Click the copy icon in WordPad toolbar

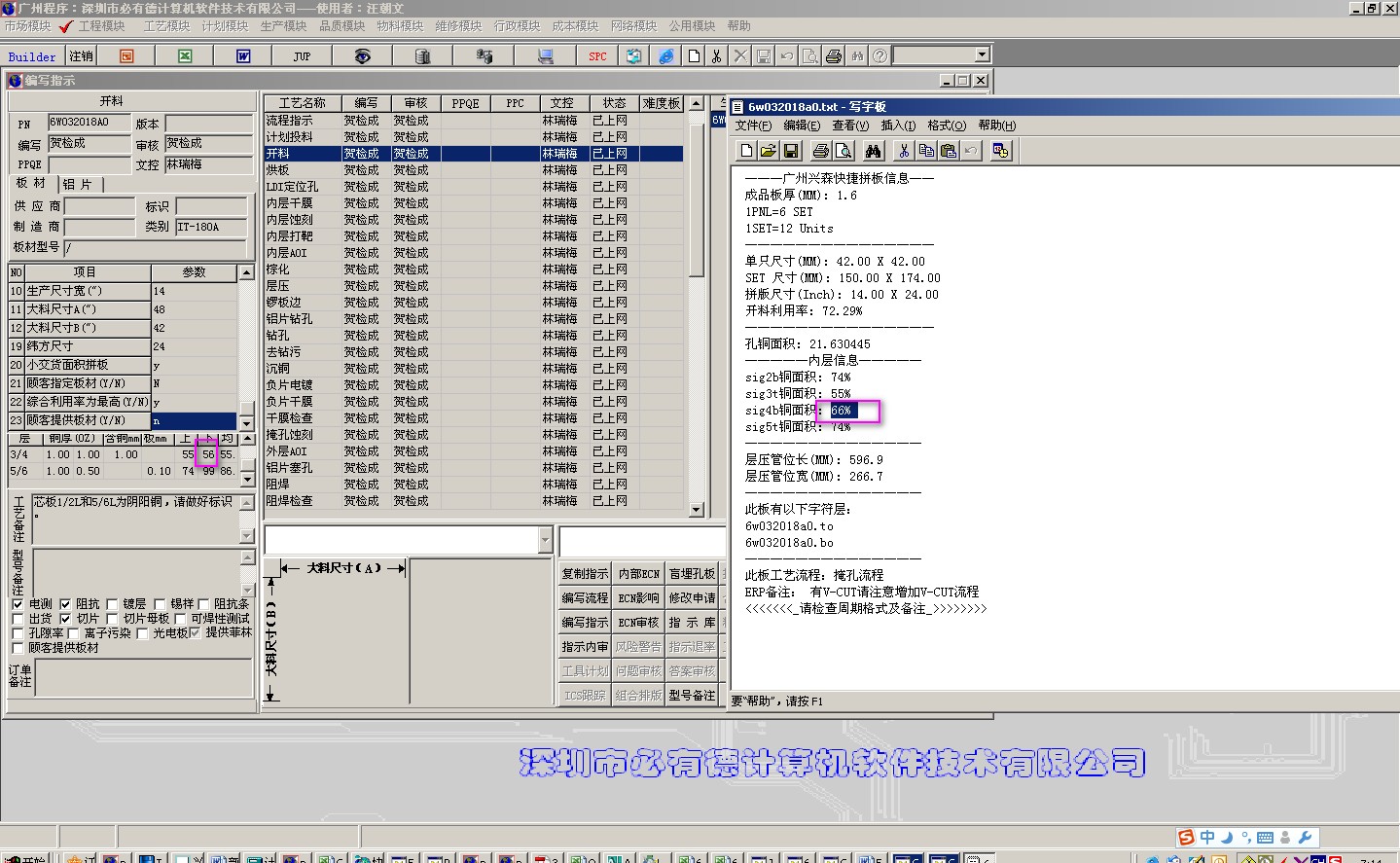click(926, 151)
